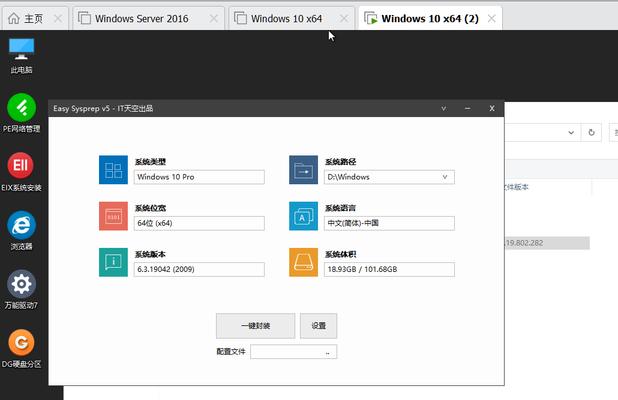Image resolution: width=618 pixels, height=400 pixels.
Task: Click the 系统语言 language icon
Action: click(x=303, y=216)
